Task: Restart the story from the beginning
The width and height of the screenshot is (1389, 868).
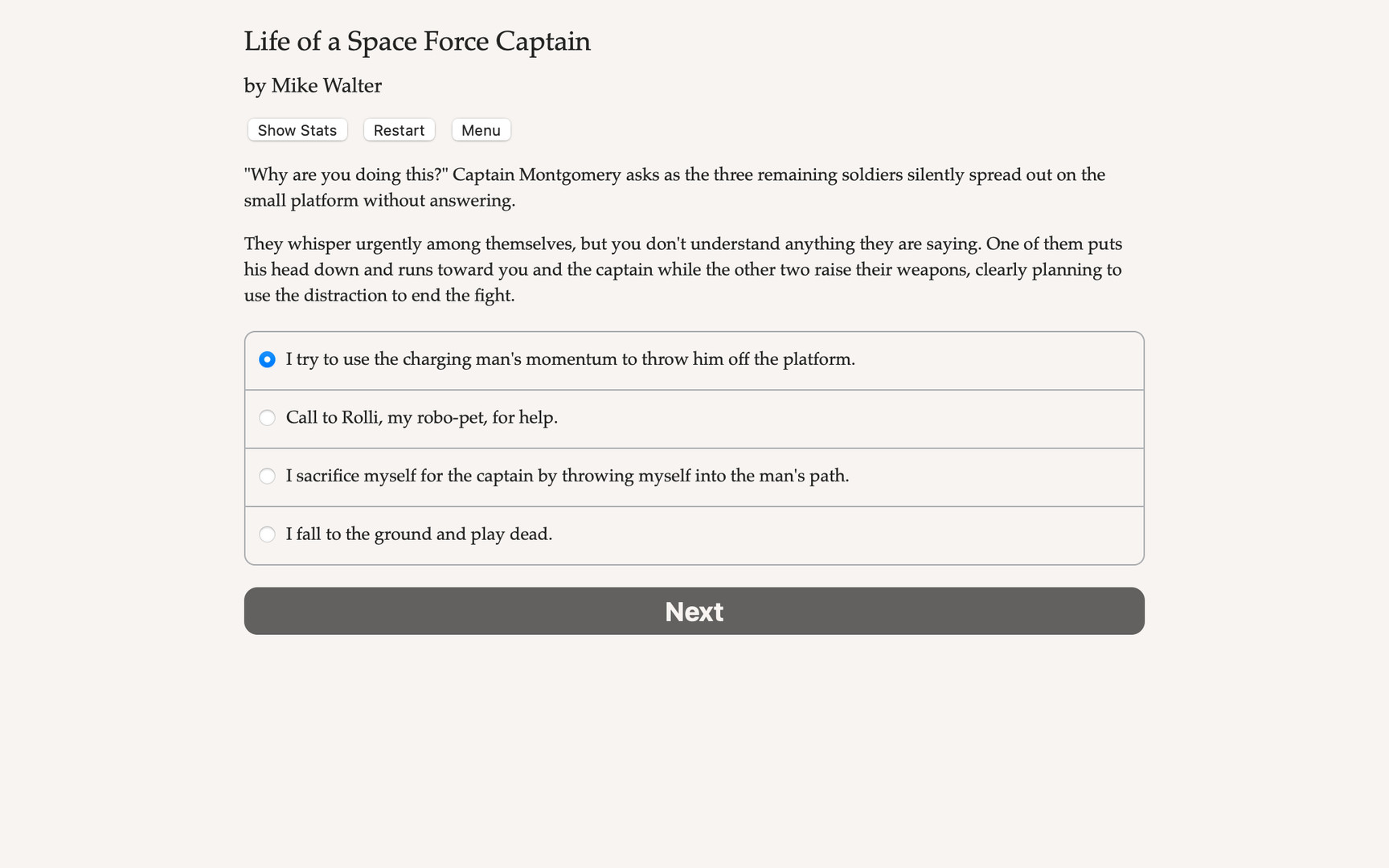Action: 399,129
